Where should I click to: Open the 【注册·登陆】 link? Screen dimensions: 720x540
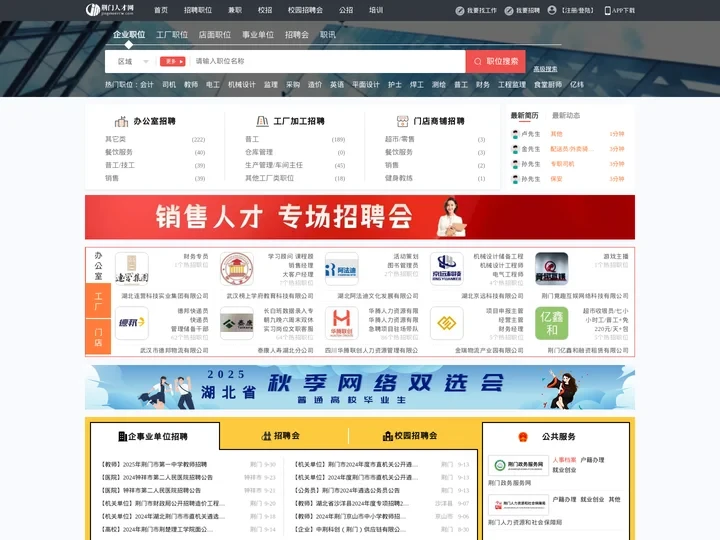pyautogui.click(x=577, y=11)
